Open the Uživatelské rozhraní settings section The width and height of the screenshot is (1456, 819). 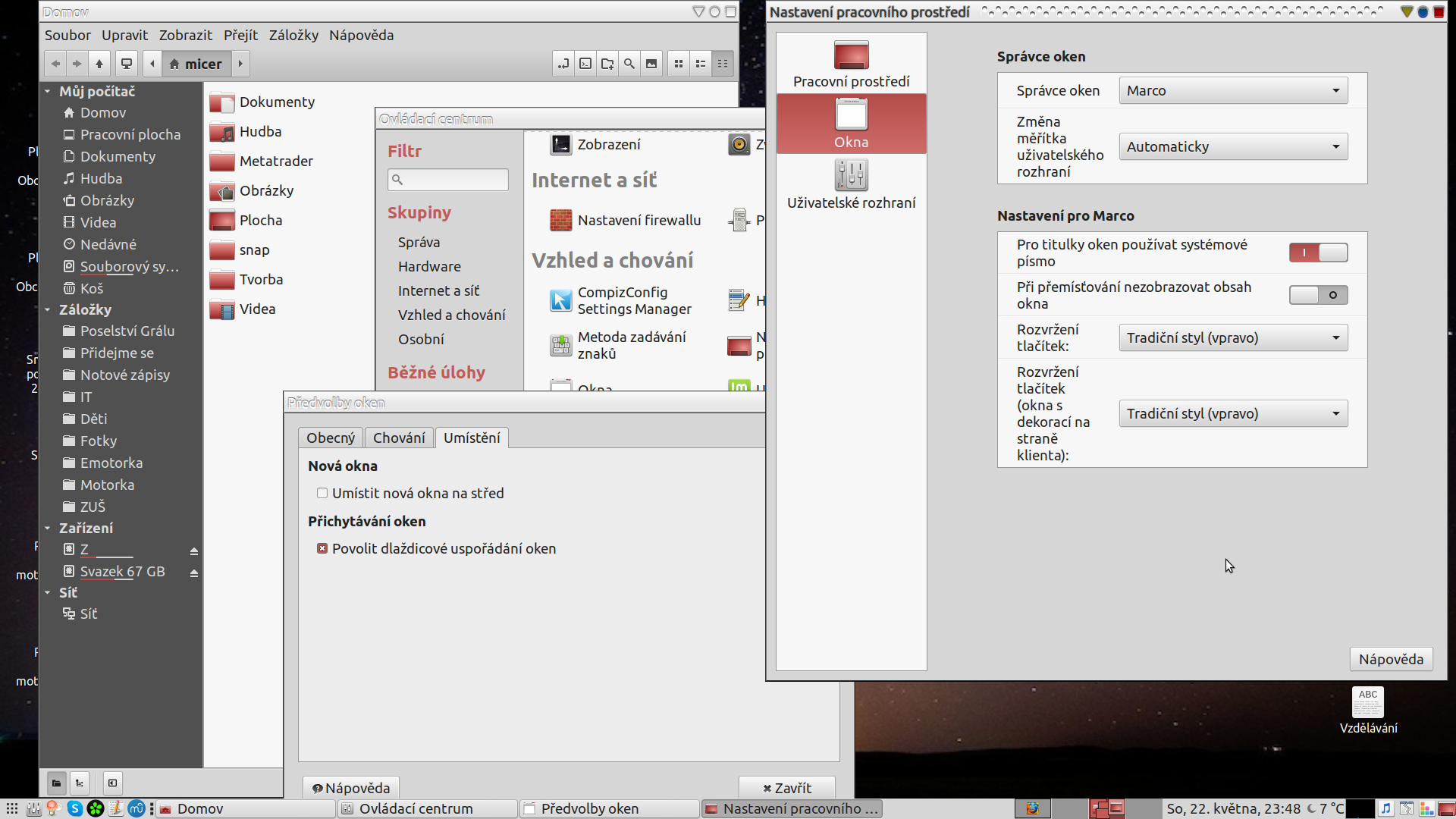851,184
